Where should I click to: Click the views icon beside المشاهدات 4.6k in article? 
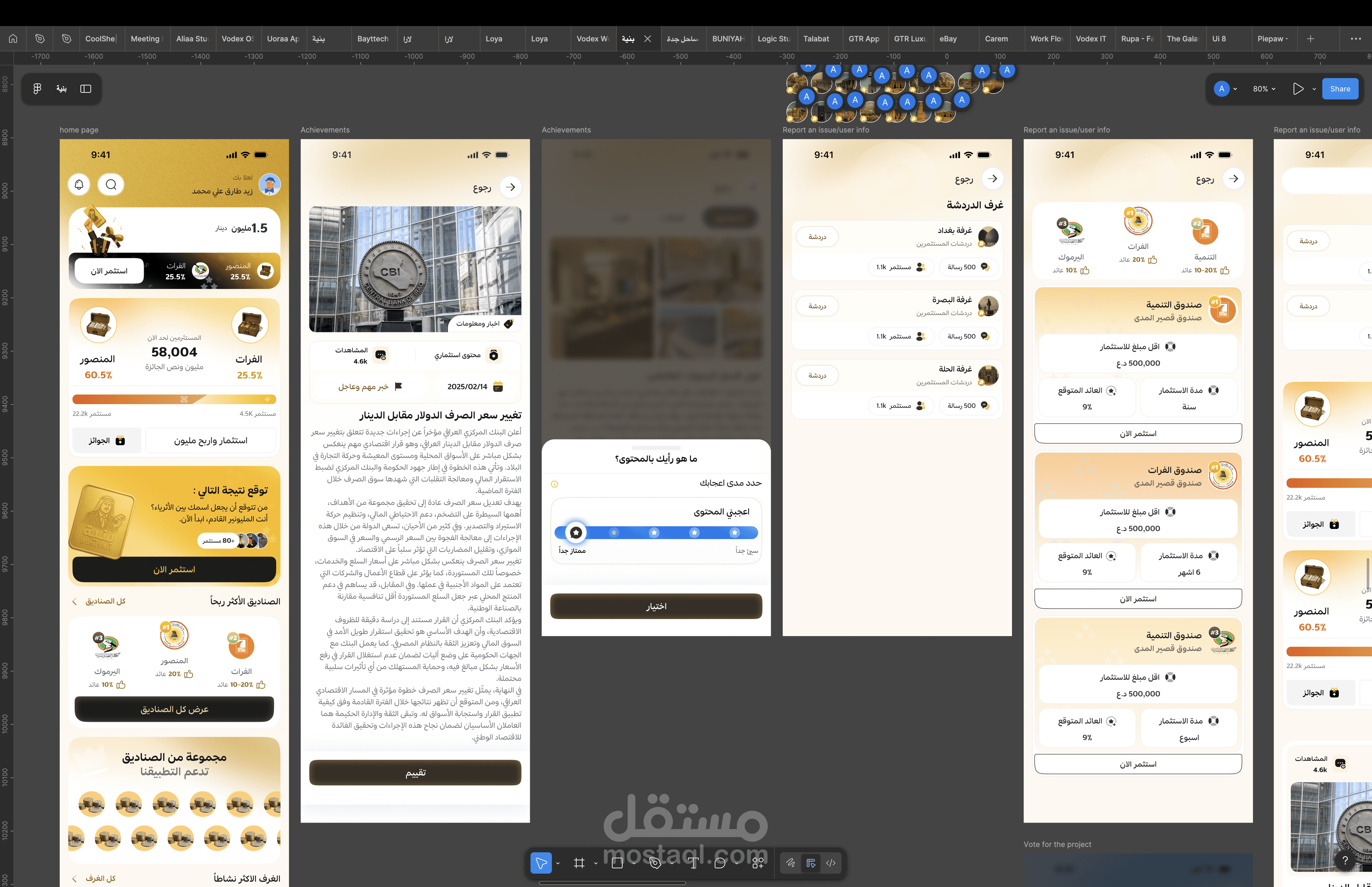click(x=381, y=355)
